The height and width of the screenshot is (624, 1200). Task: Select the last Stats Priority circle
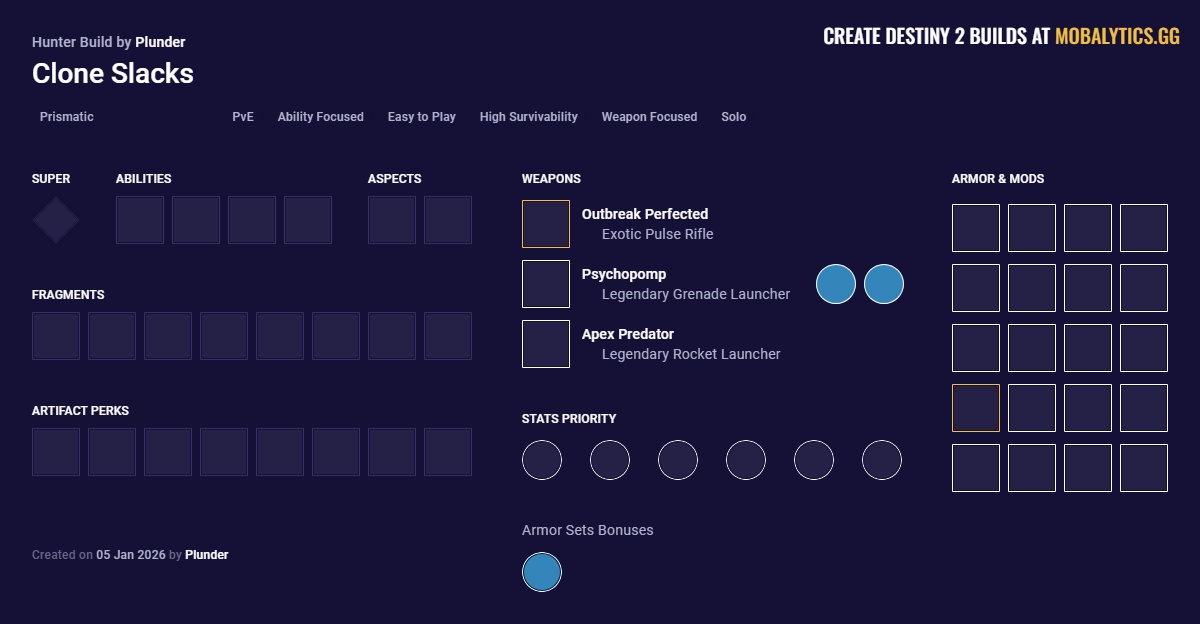tap(882, 460)
